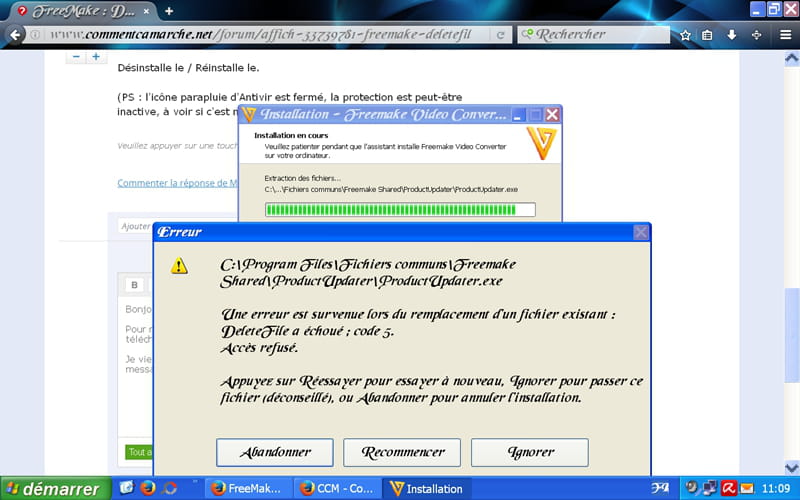Click the 'Ajouter' comment field
This screenshot has width=800, height=500.
(135, 226)
